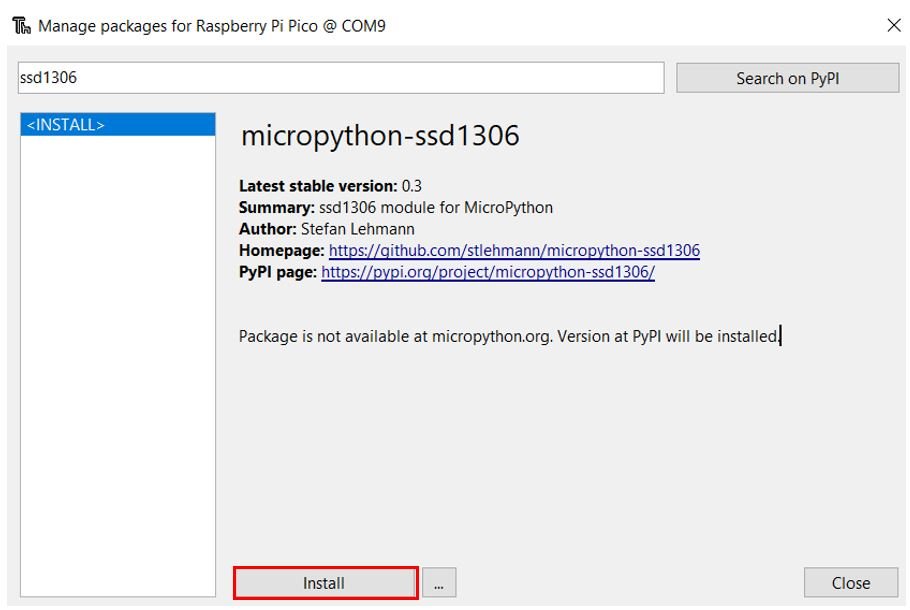This screenshot has width=910, height=610.
Task: Close the package manager with Close button
Action: coord(851,583)
